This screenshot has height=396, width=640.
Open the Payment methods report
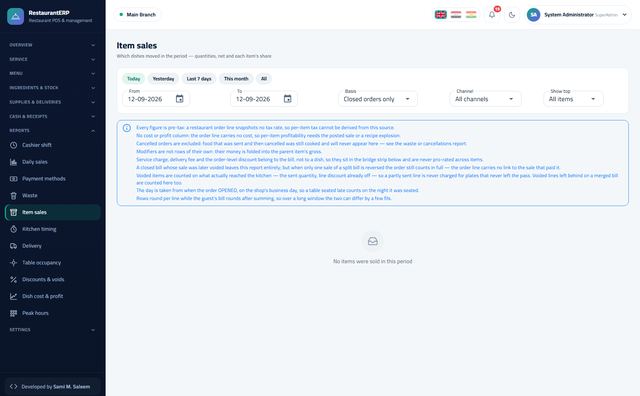pyautogui.click(x=53, y=178)
